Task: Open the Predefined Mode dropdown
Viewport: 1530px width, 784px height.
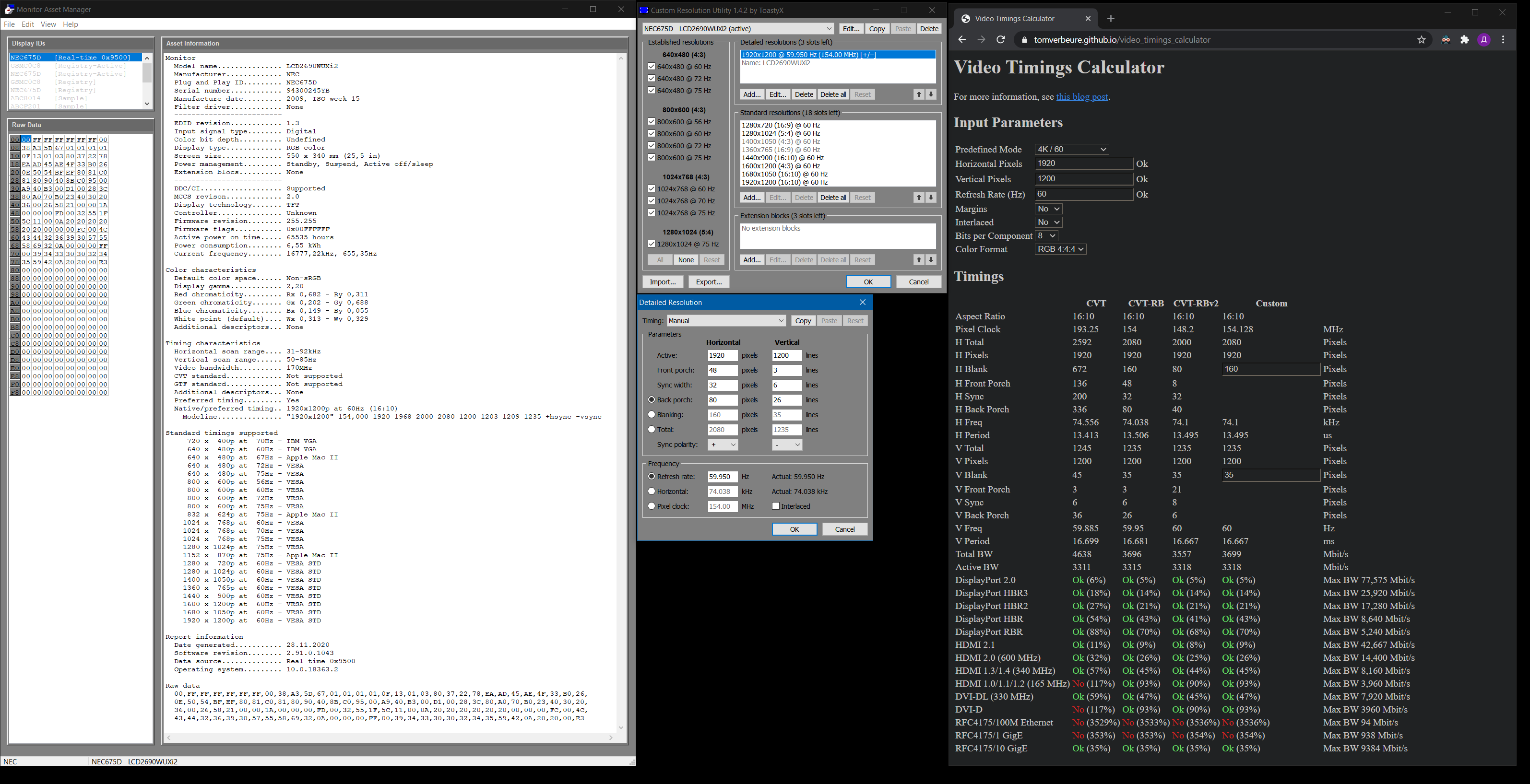Action: [x=1071, y=150]
